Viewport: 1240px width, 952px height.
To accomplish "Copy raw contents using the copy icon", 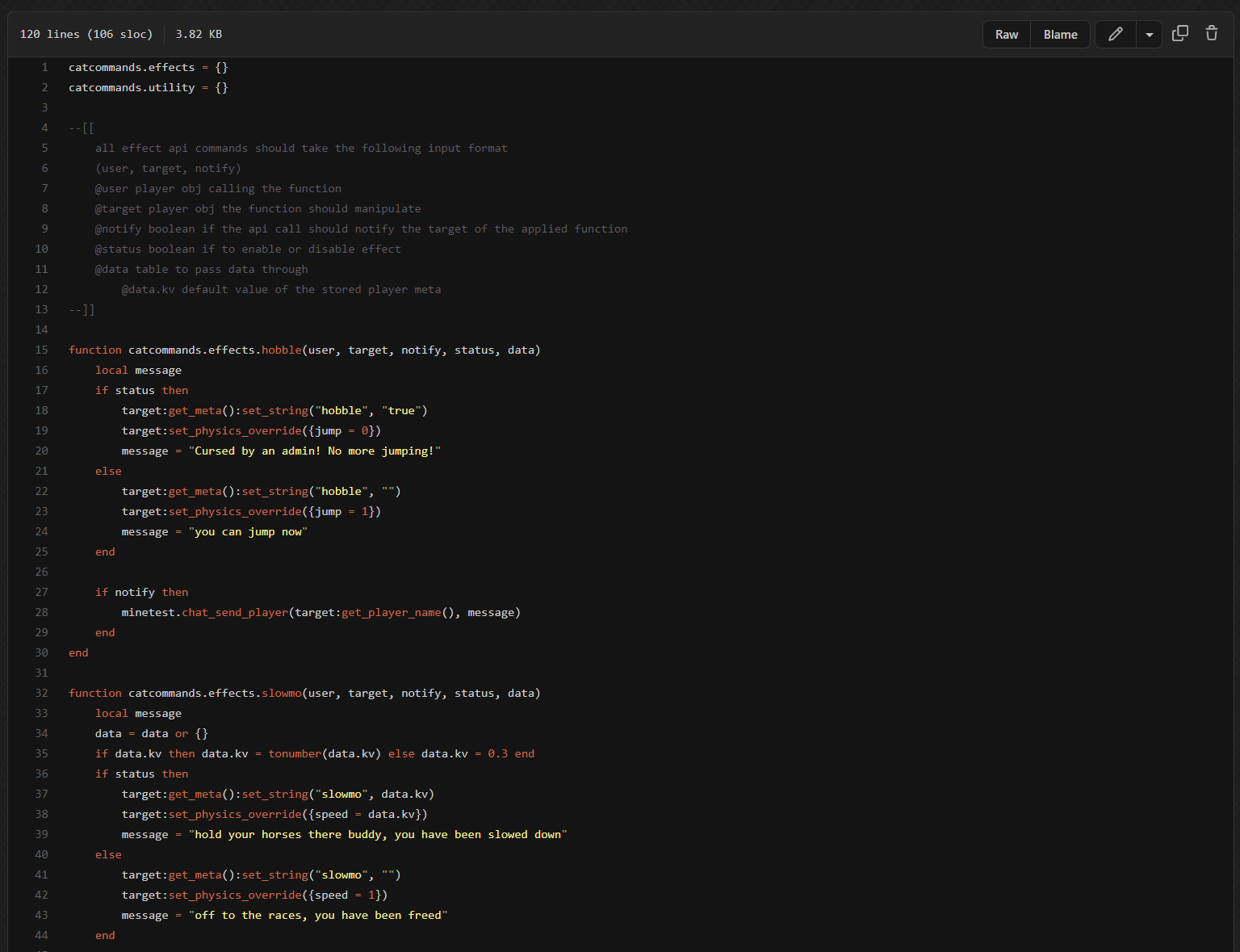I will coord(1179,34).
